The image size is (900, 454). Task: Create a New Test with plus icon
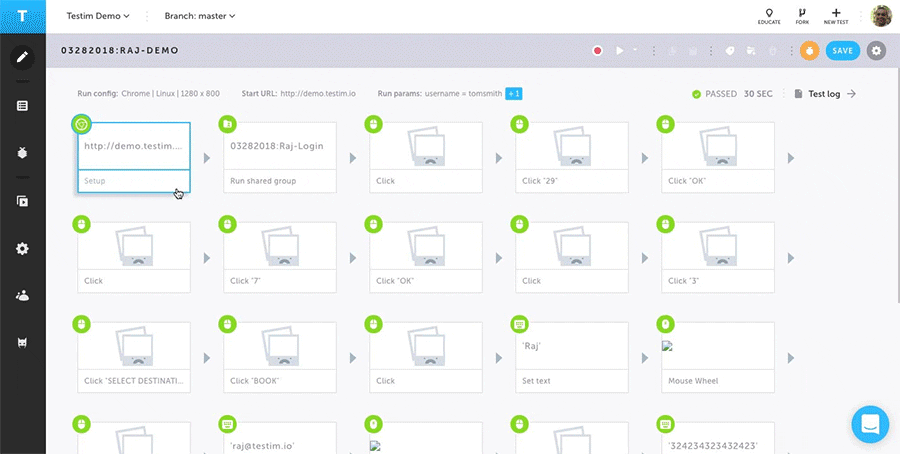pos(836,16)
